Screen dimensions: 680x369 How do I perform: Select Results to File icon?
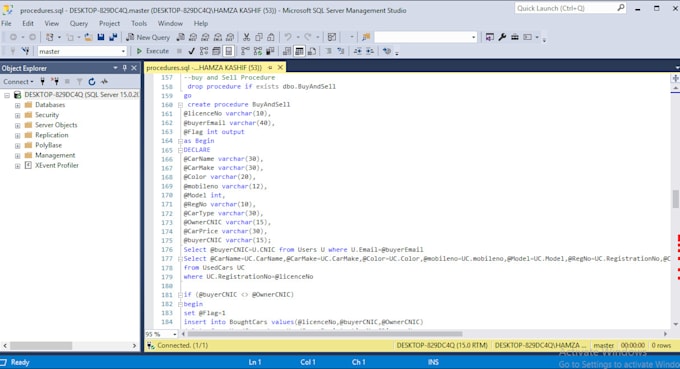[x=312, y=51]
